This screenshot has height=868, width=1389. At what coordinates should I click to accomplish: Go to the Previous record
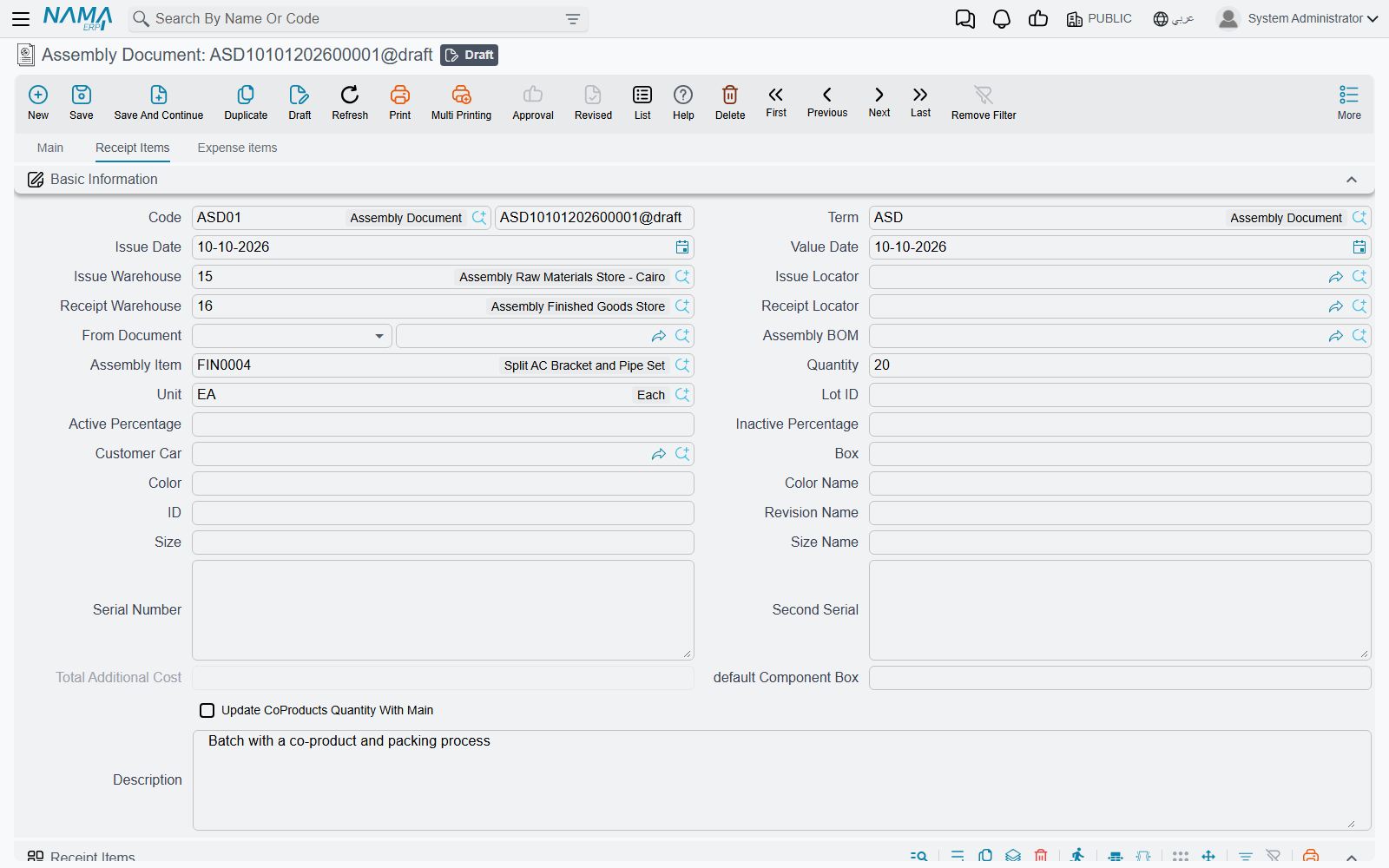click(x=827, y=102)
